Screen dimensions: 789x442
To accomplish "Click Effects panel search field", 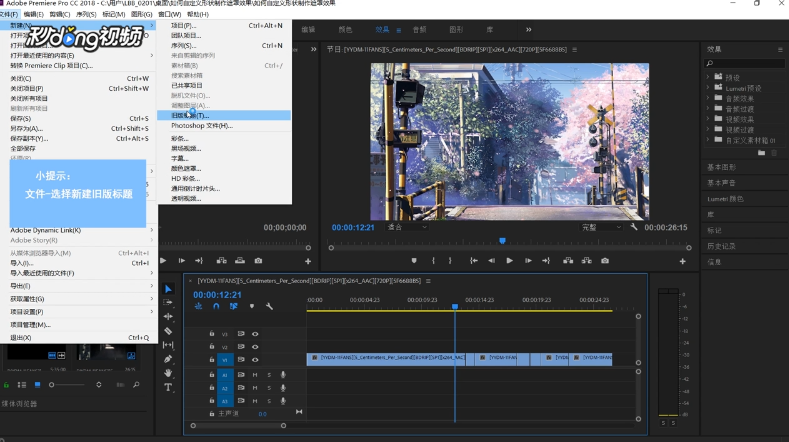I will 744,63.
